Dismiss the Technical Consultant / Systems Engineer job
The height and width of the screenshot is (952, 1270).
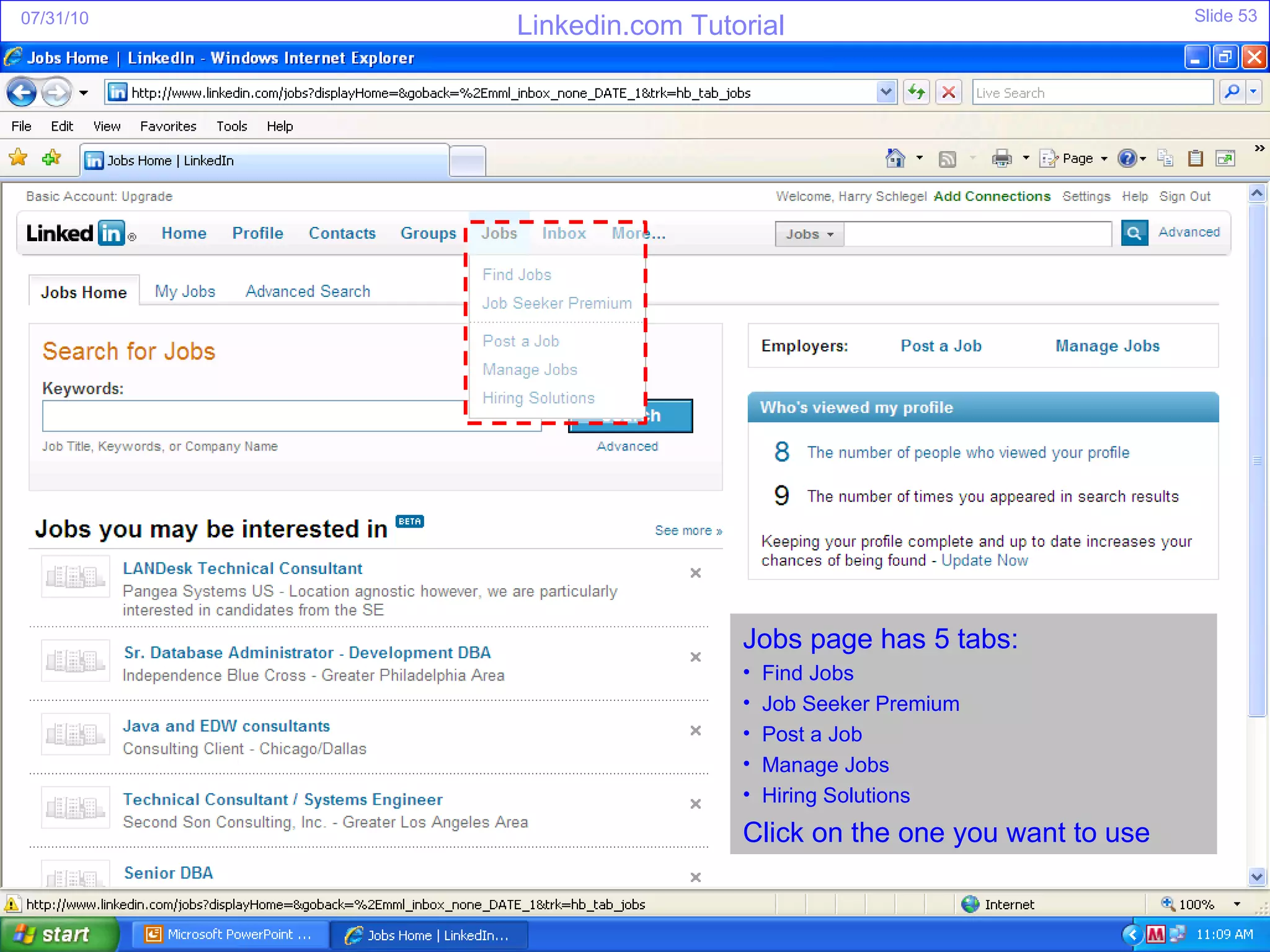[696, 804]
